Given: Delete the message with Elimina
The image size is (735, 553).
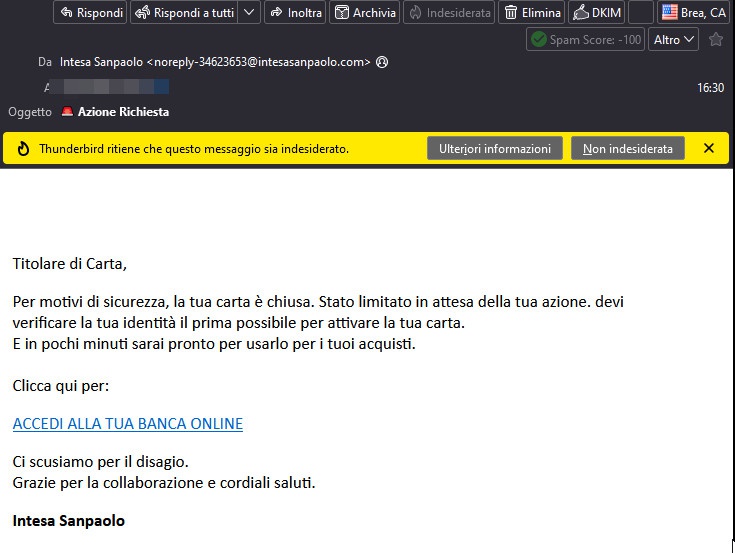Looking at the screenshot, I should [531, 13].
